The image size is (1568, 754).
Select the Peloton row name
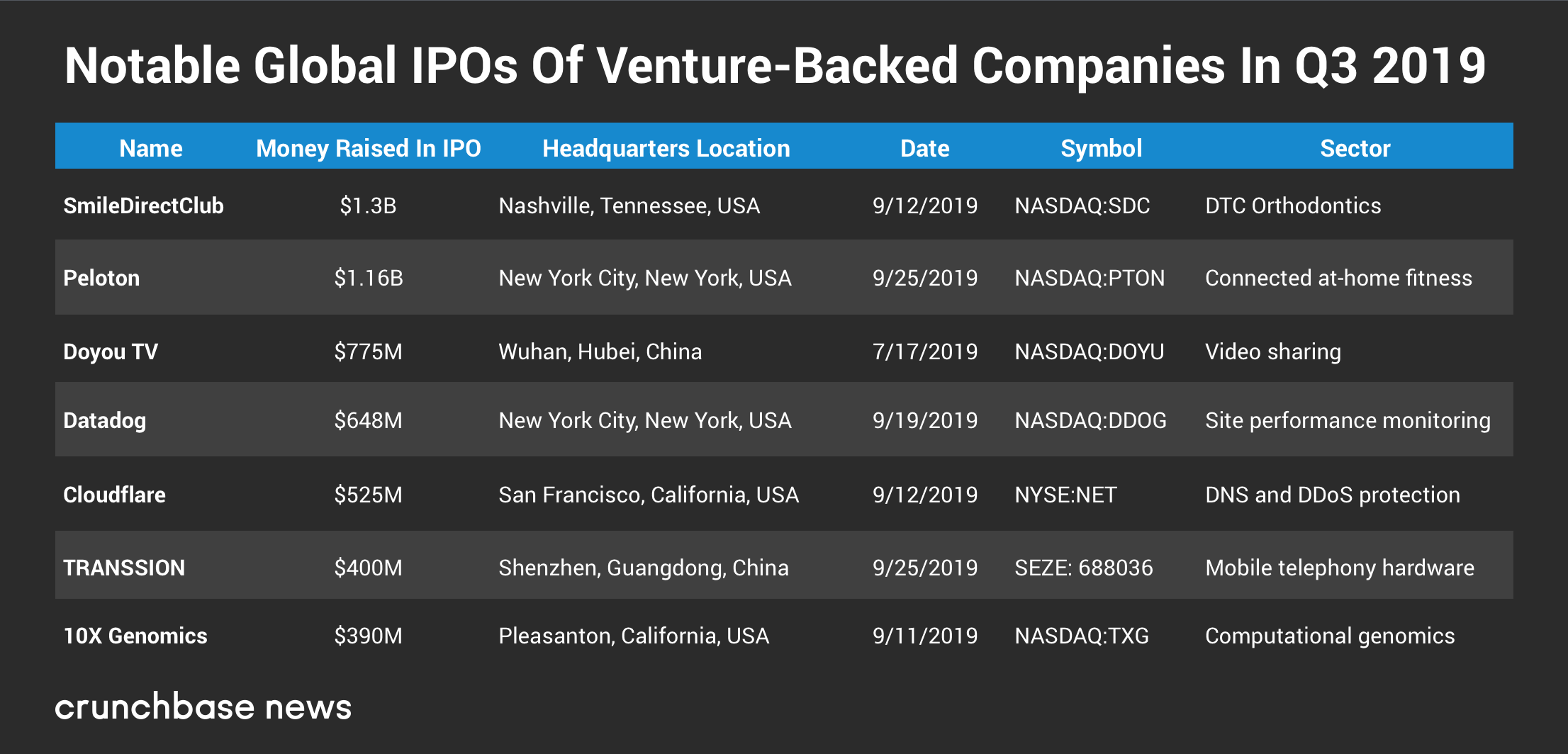pyautogui.click(x=101, y=278)
